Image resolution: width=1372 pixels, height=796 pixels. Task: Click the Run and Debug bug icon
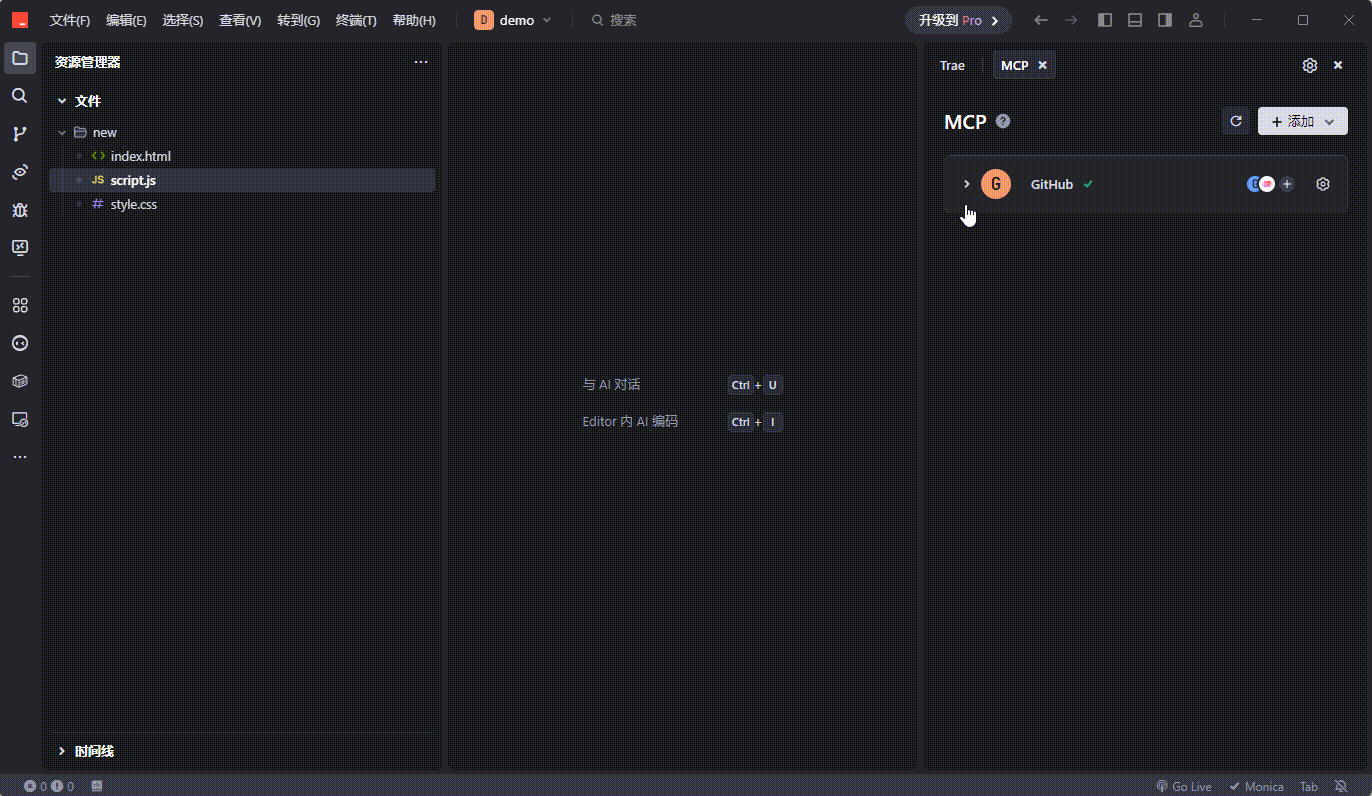20,210
